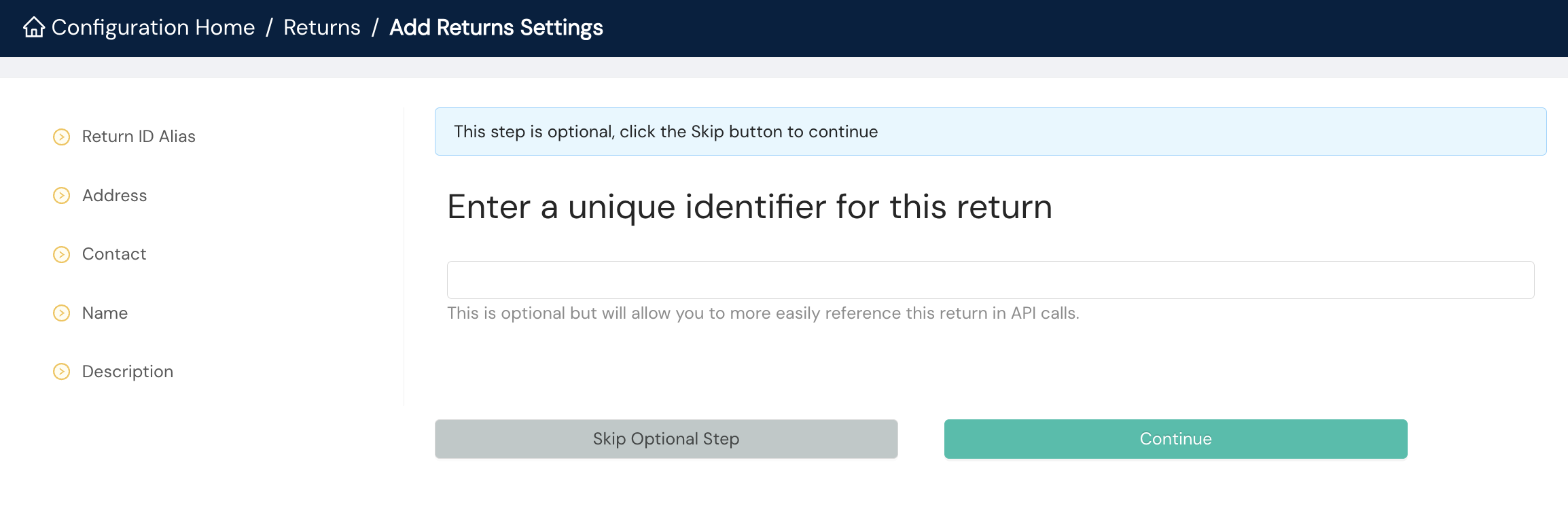The image size is (1568, 507).
Task: Click the home icon in breadcrumb
Action: [x=34, y=28]
